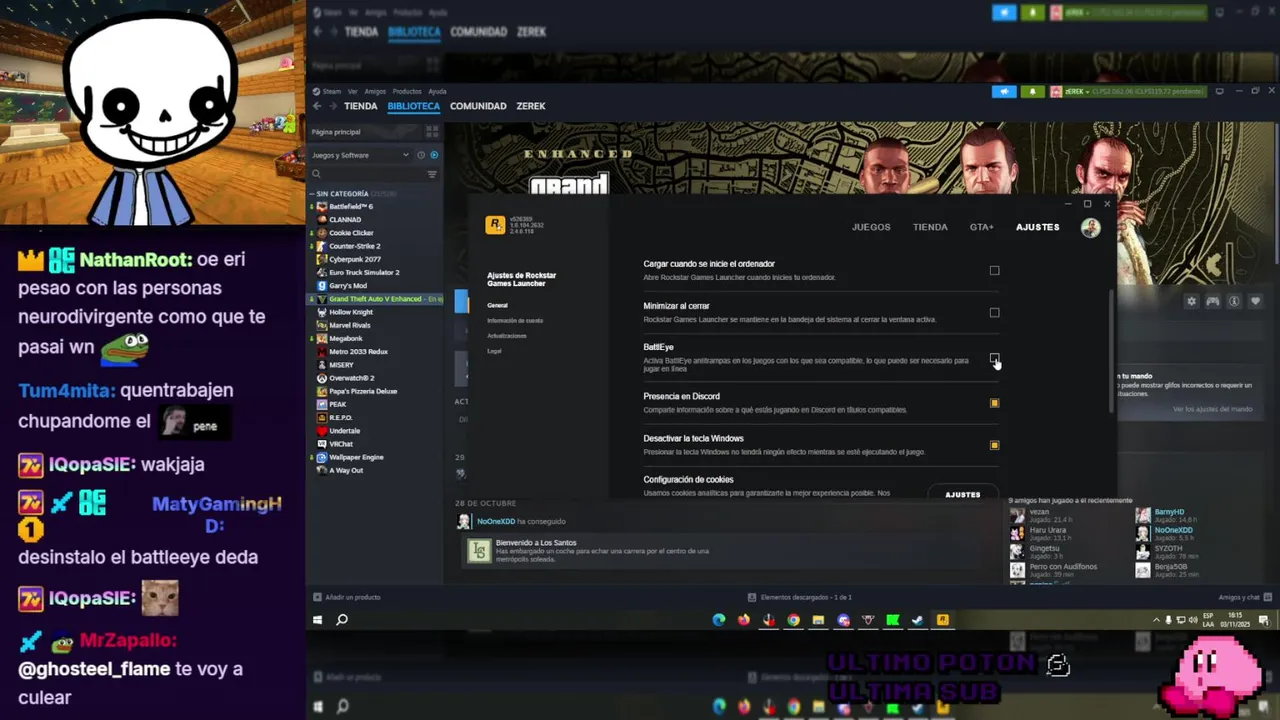Open File Explorer from the taskbar
This screenshot has width=1280, height=720.
[x=818, y=620]
